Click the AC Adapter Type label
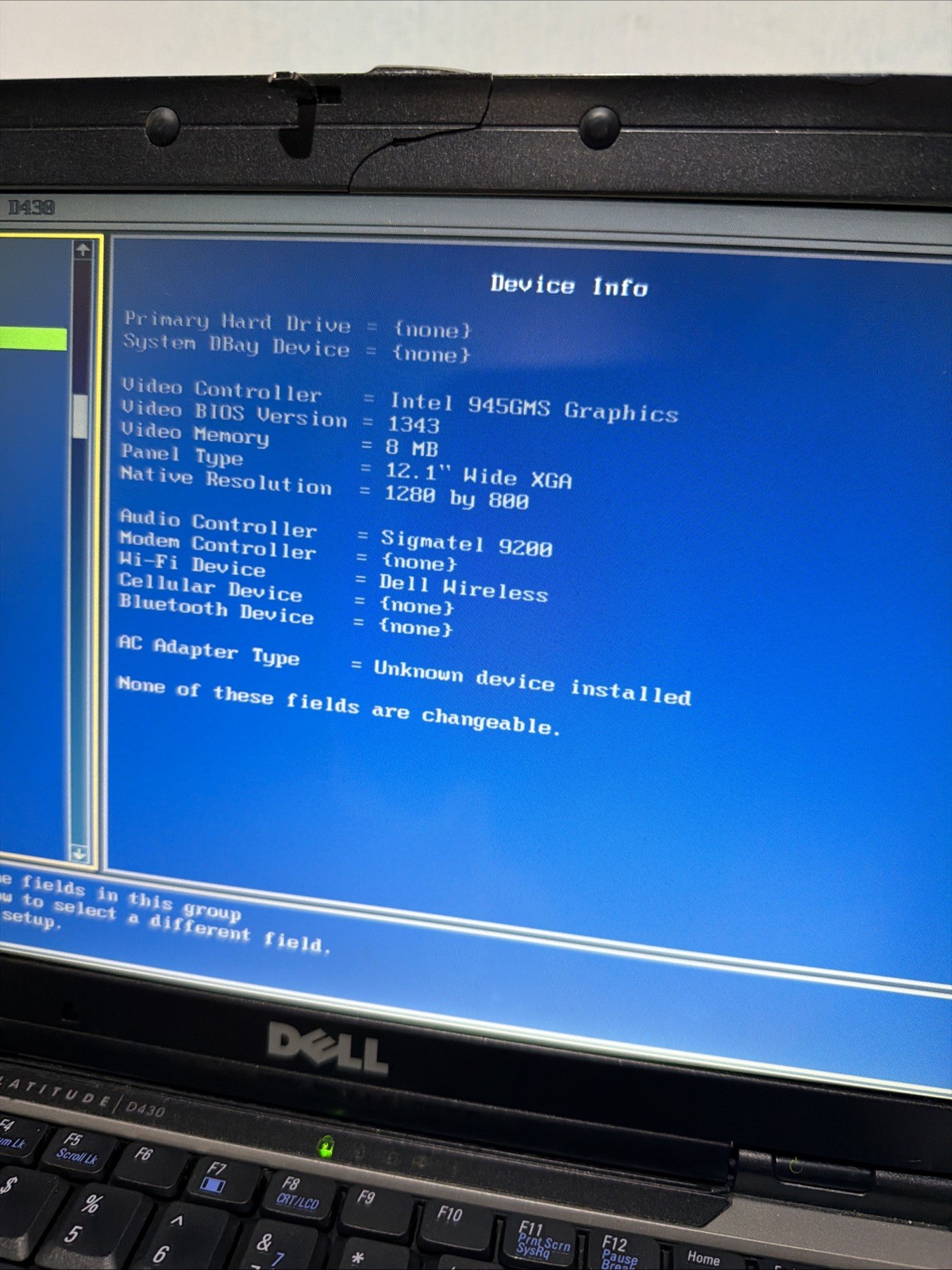 click(209, 649)
